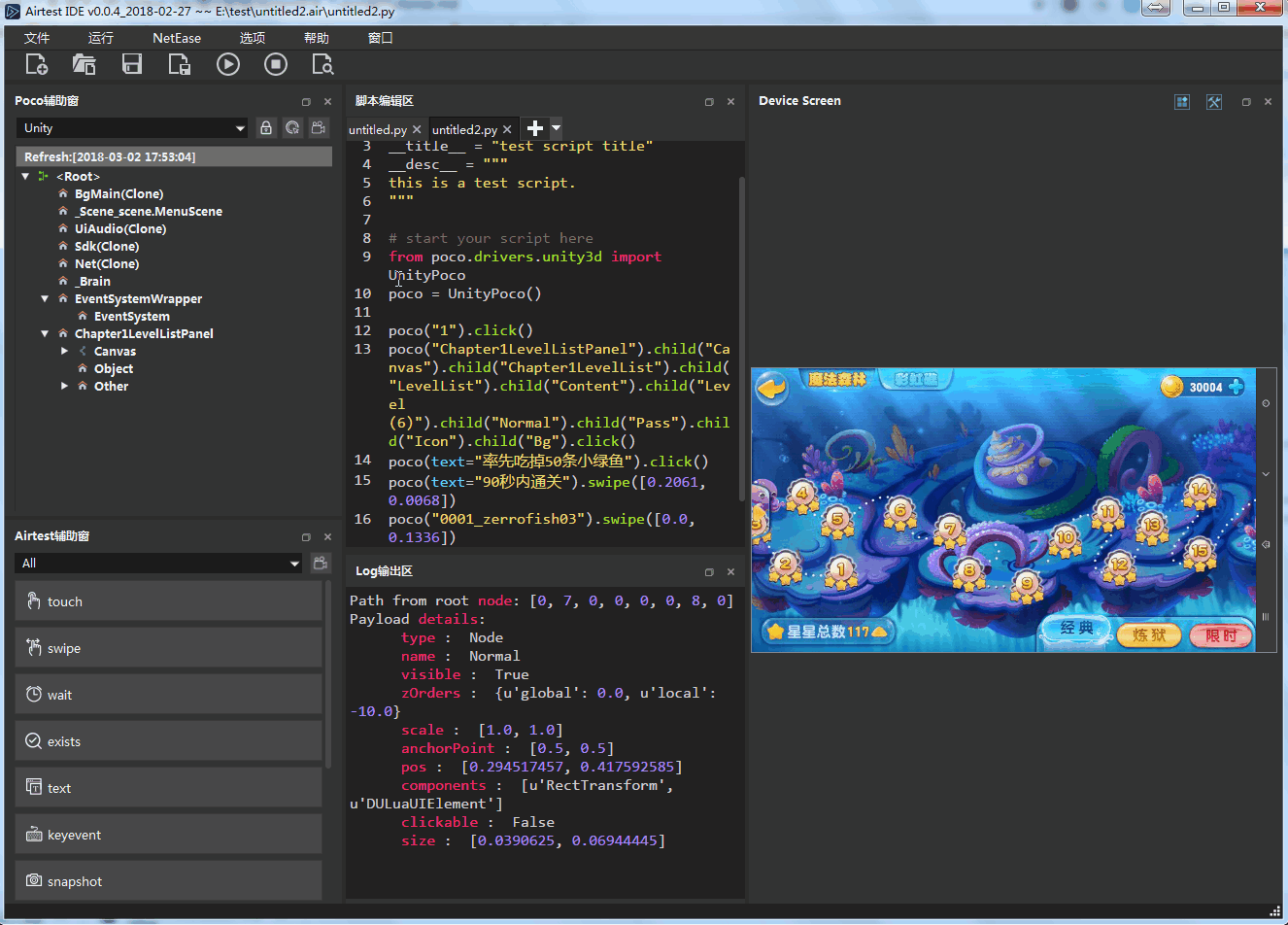Select BgMain(Clone) in the Poco tree

tap(119, 193)
